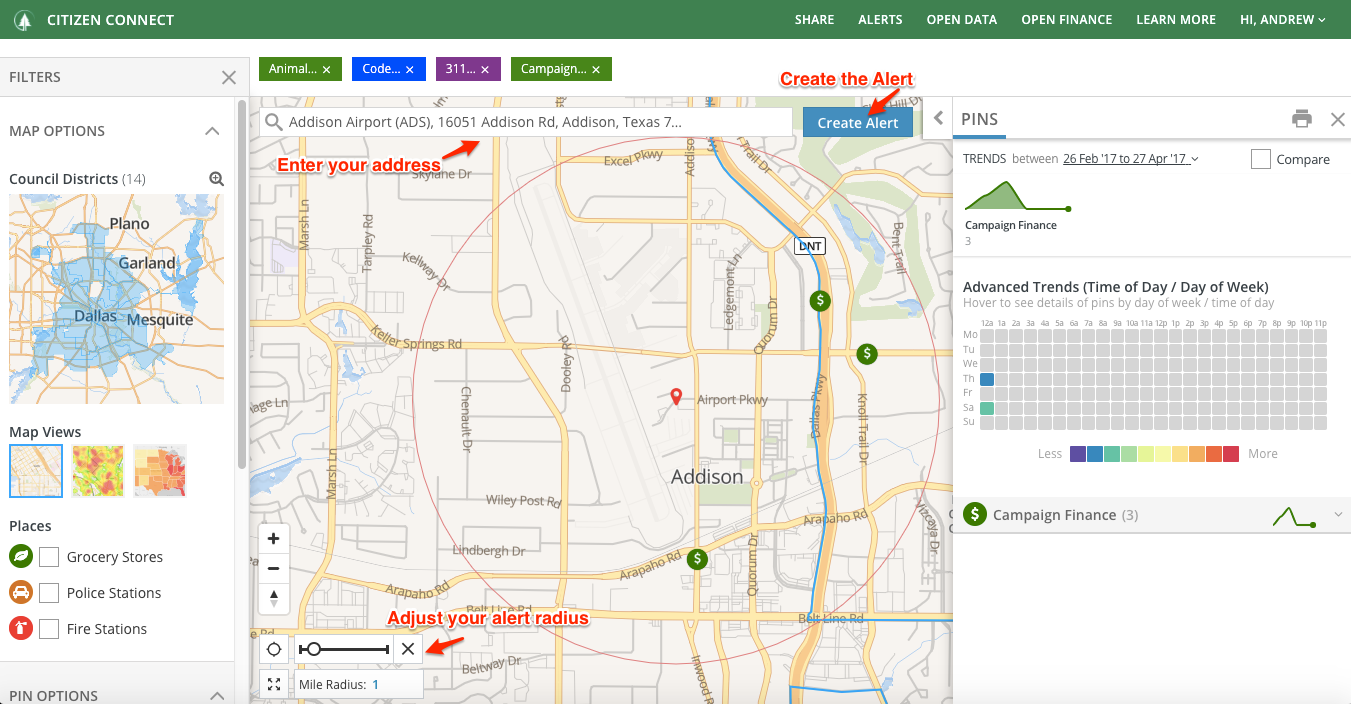Screen dimensions: 1351x704
Task: Switch to the PINS tab
Action: tap(979, 119)
